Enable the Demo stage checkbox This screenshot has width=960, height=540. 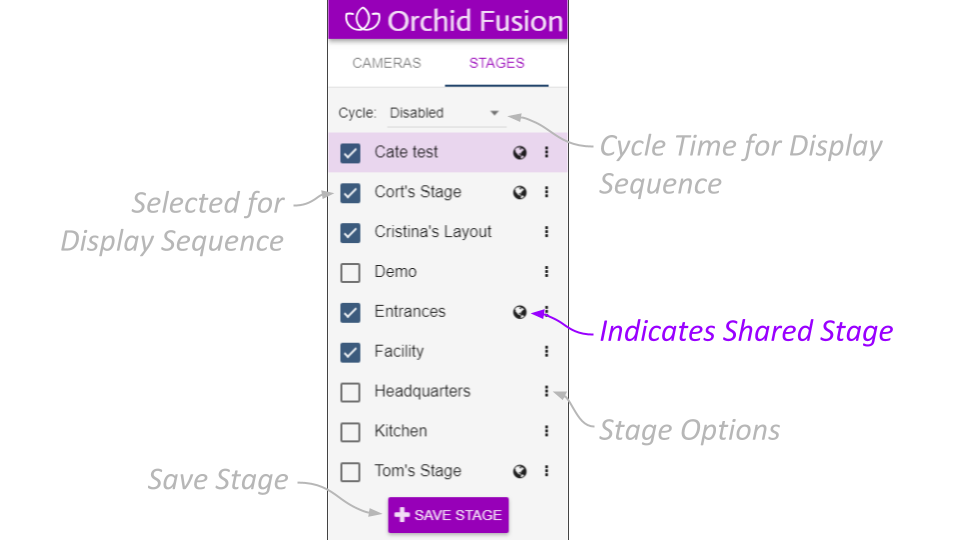coord(350,272)
